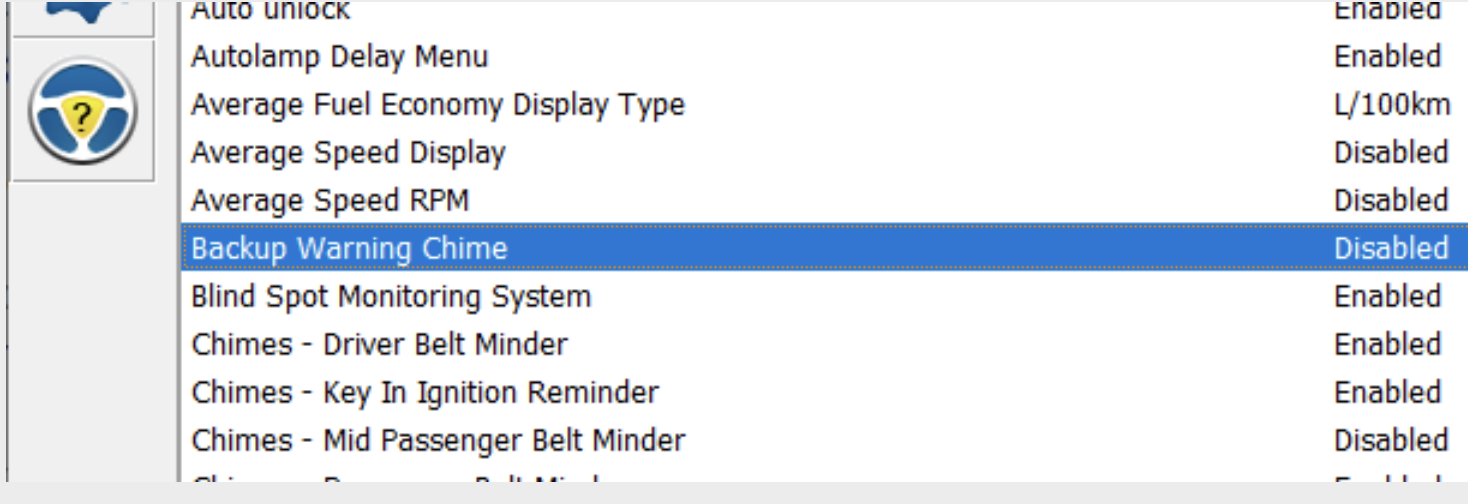Select the Autolamp Delay Menu row
1468x504 pixels.
pos(825,57)
